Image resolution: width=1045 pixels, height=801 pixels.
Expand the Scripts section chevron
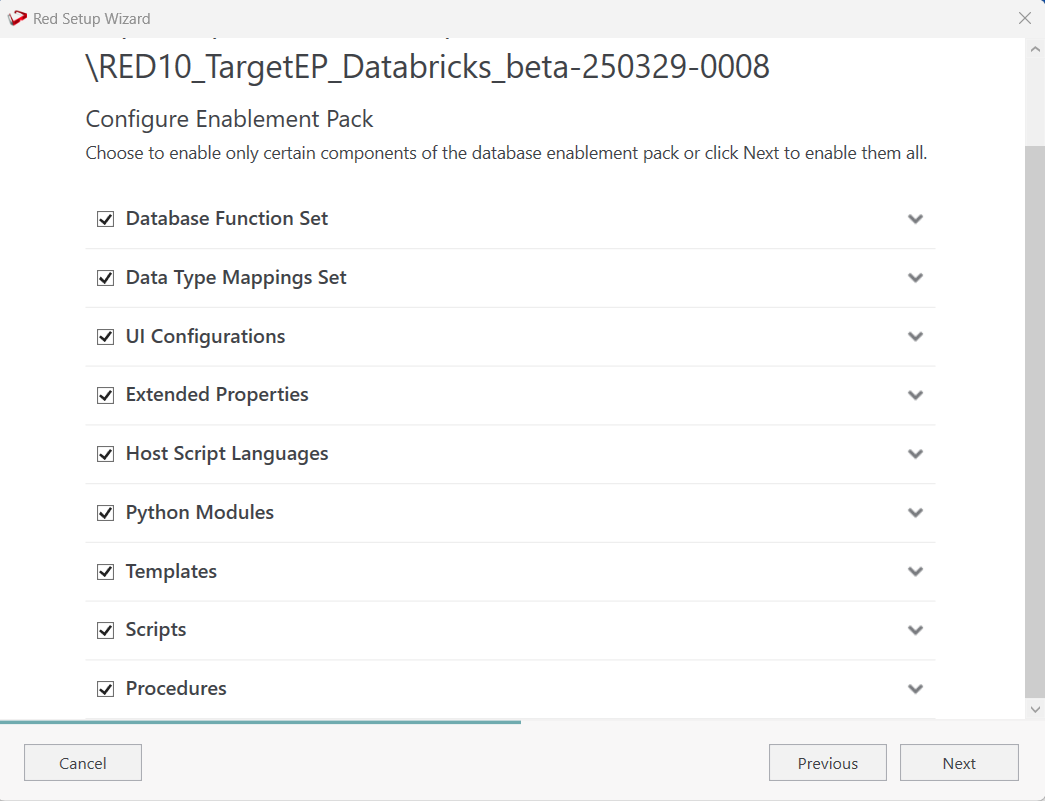click(x=915, y=630)
